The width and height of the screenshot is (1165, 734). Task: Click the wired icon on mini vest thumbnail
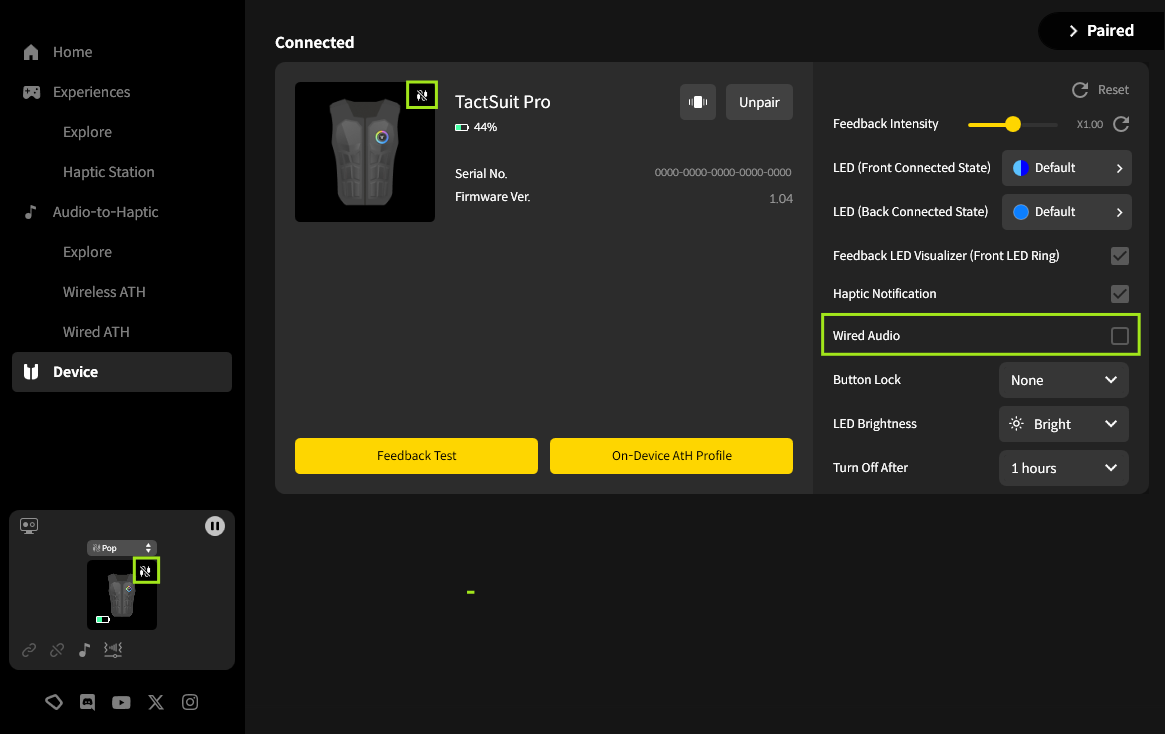[x=146, y=571]
